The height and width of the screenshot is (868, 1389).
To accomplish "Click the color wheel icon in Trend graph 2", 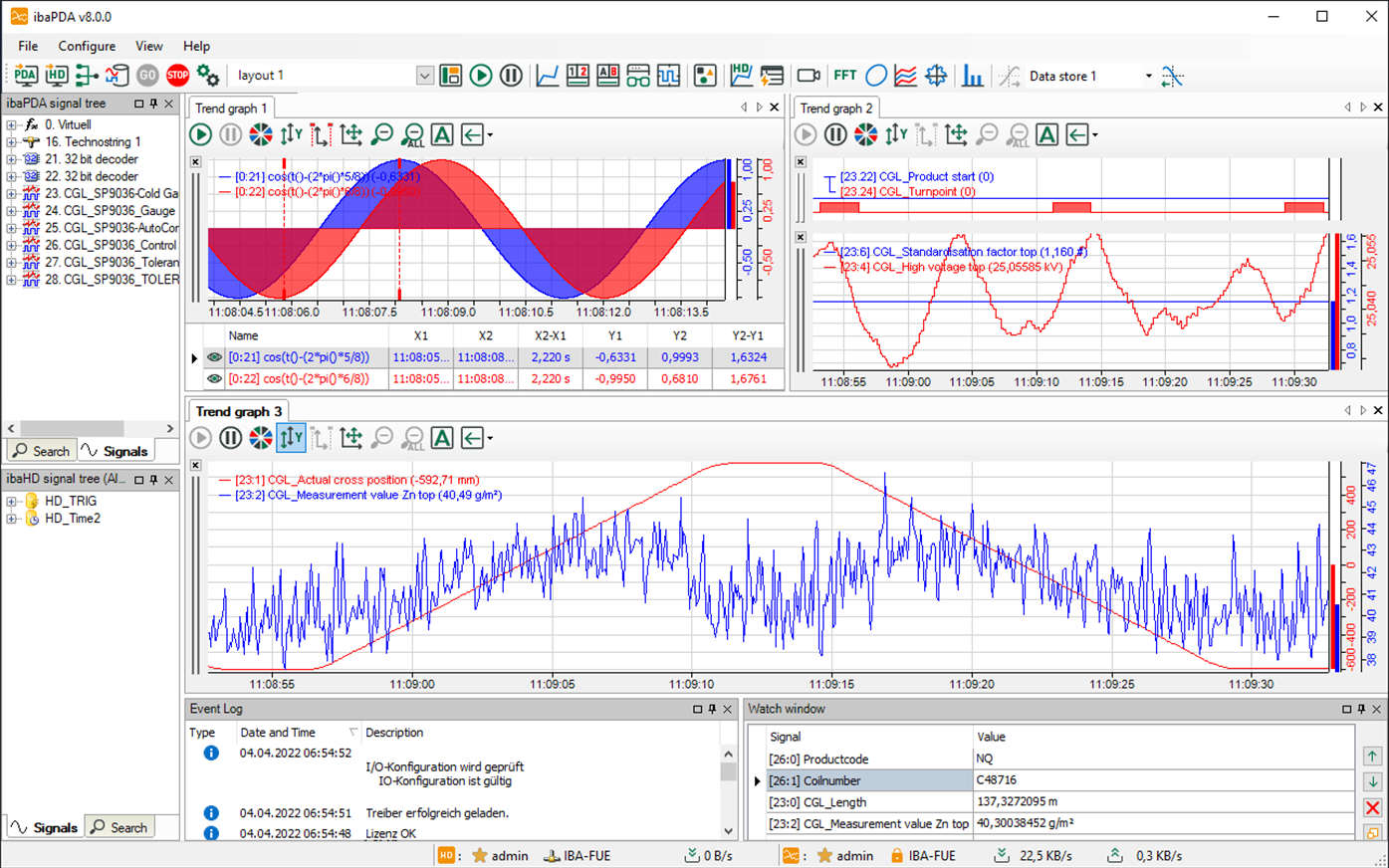I will click(866, 134).
